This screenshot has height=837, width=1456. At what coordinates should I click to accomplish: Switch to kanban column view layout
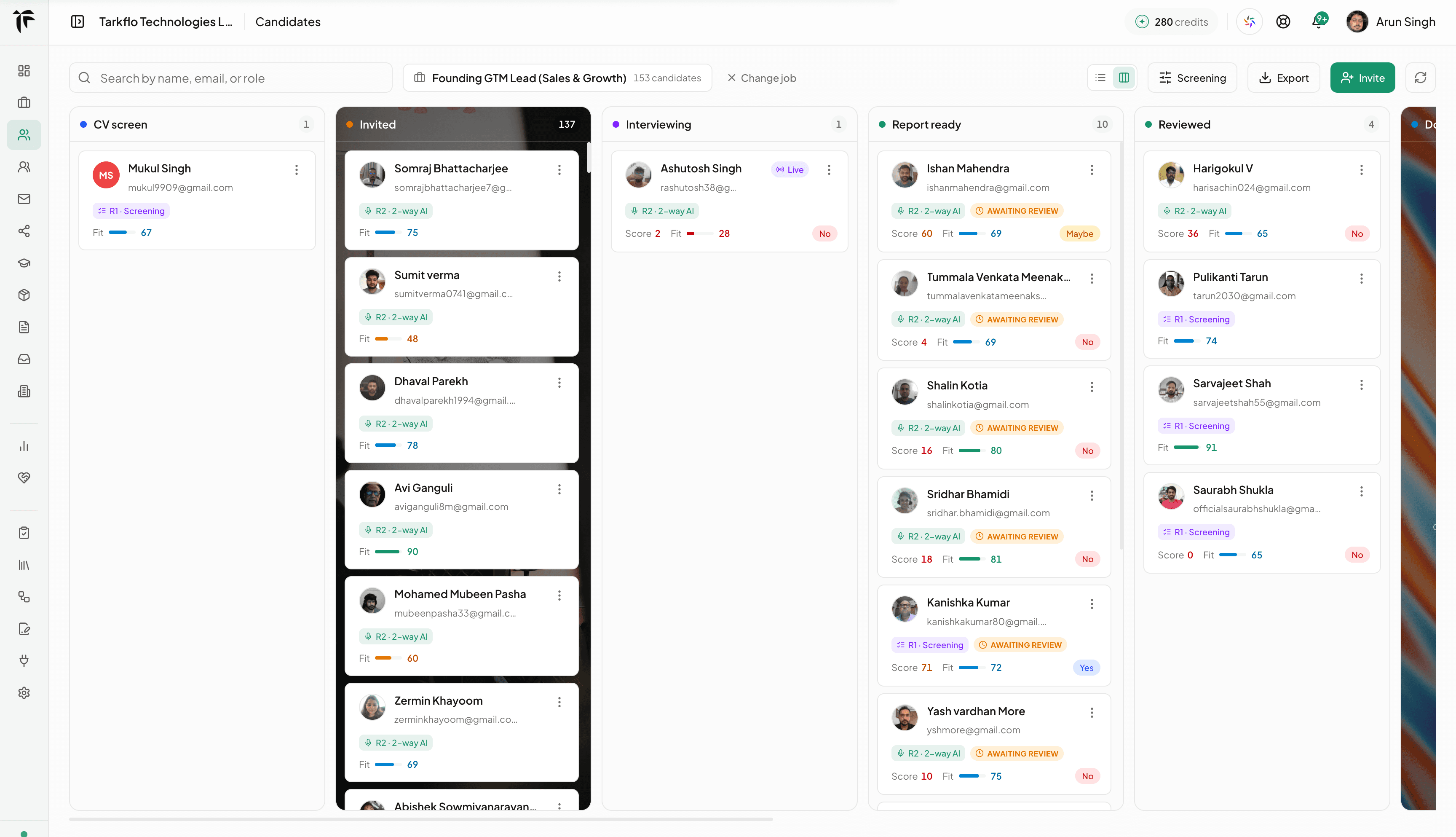(1124, 78)
